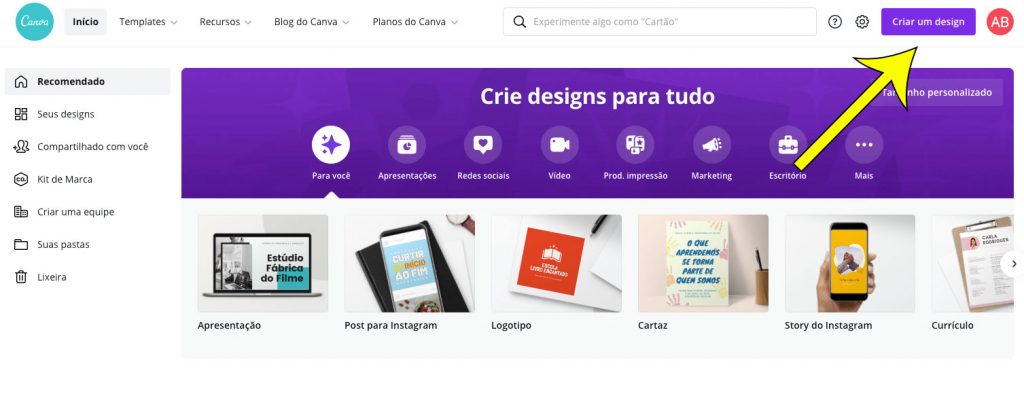
Task: Click the Criar um design button
Action: pyautogui.click(x=928, y=22)
